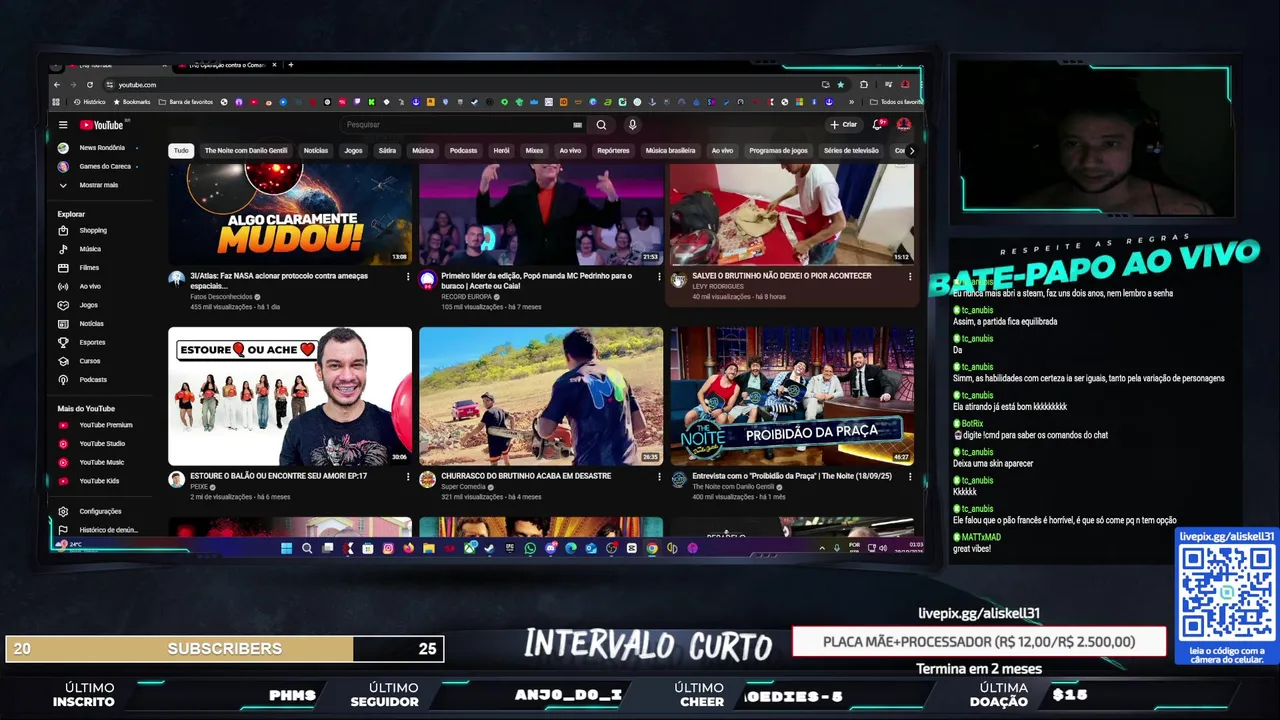The image size is (1280, 720).
Task: Open options menu for Proibidão da Praça video
Action: point(910,477)
